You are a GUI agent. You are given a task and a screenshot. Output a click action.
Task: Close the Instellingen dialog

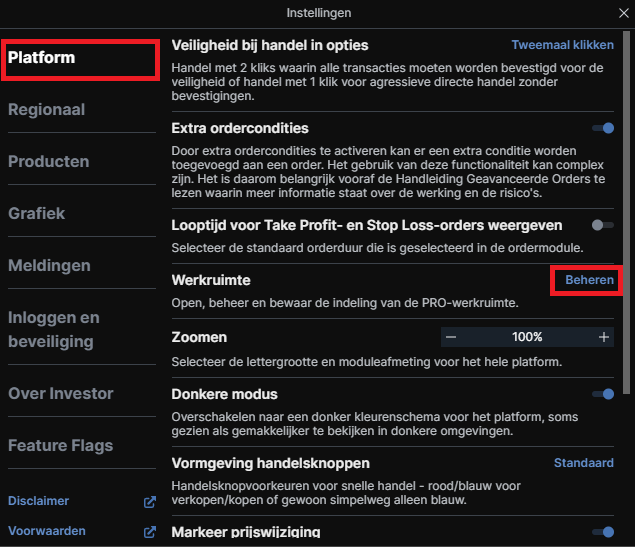pos(624,13)
